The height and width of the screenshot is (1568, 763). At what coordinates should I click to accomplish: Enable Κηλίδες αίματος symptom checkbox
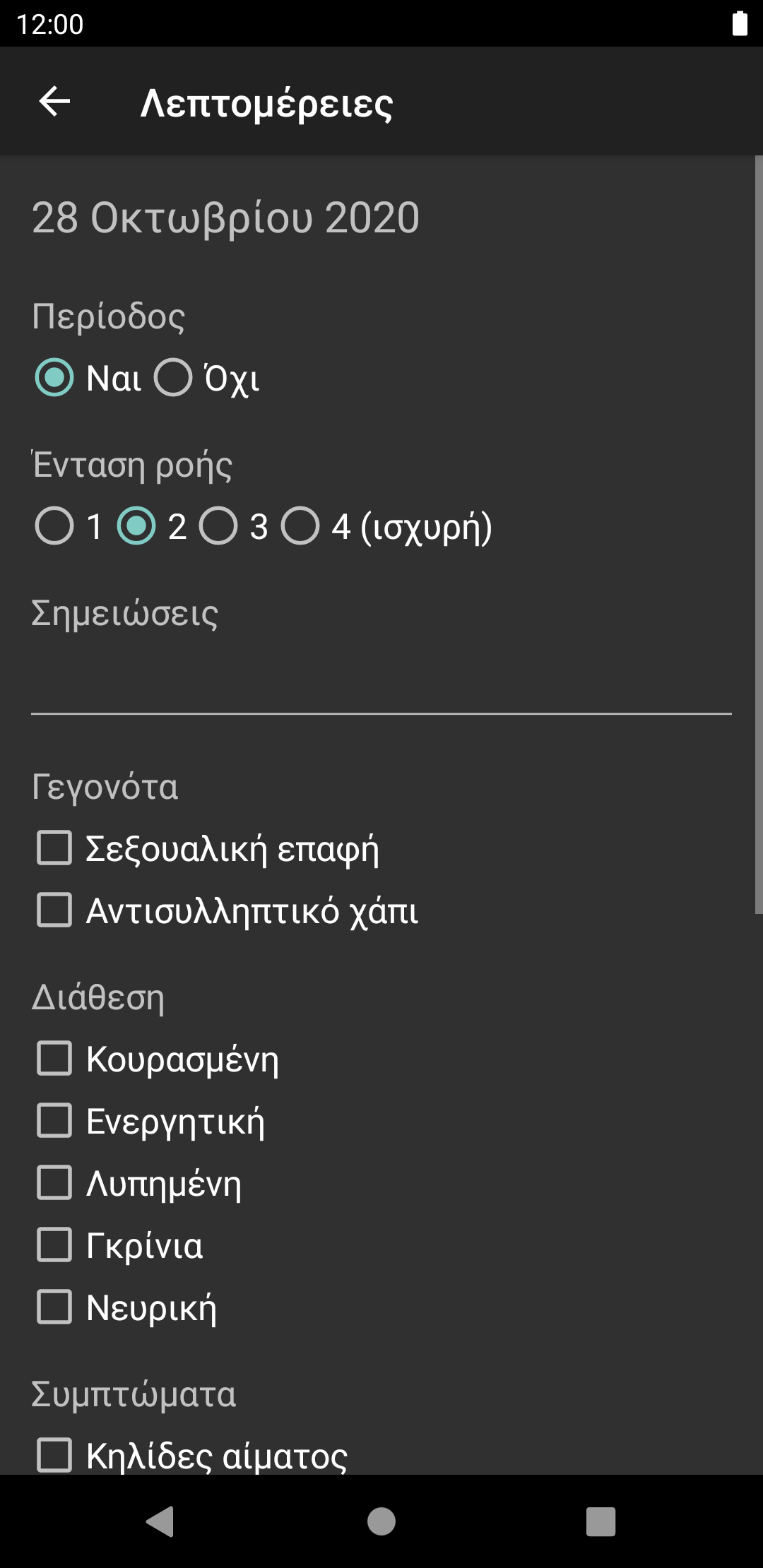point(54,1455)
